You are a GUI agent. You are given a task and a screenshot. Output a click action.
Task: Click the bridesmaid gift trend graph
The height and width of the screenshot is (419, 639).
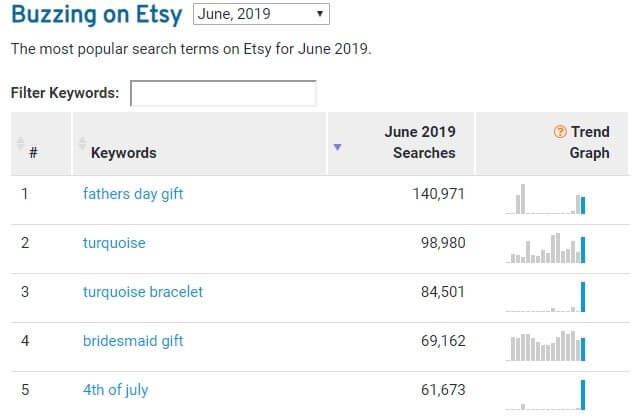[x=548, y=345]
